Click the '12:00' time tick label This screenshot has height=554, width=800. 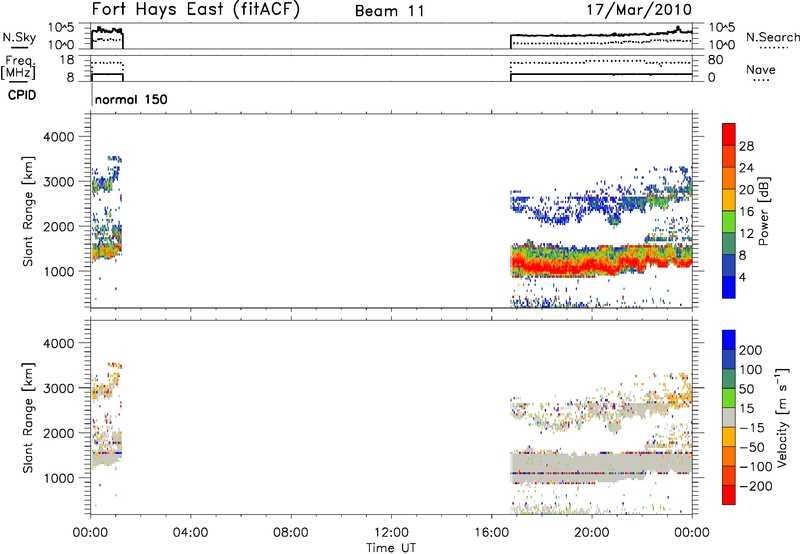[391, 533]
